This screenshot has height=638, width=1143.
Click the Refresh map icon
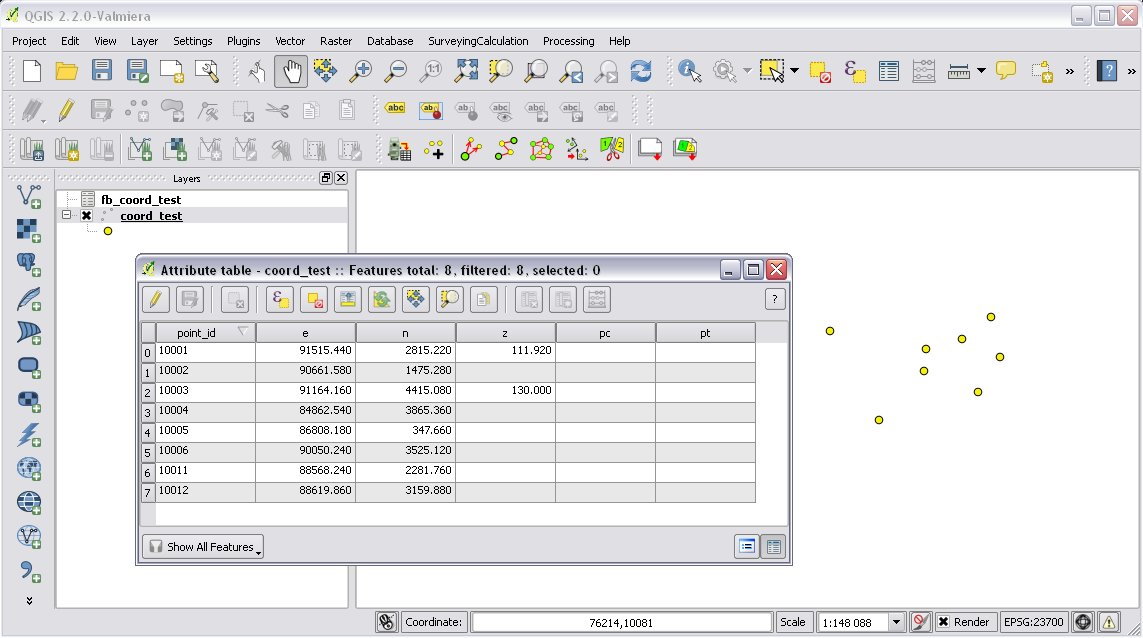[x=641, y=71]
